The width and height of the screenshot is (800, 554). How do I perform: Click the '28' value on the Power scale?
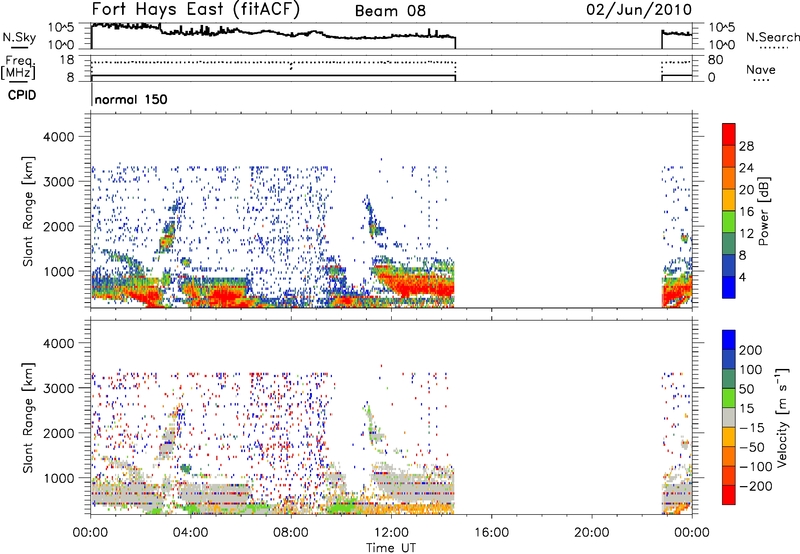pyautogui.click(x=746, y=146)
